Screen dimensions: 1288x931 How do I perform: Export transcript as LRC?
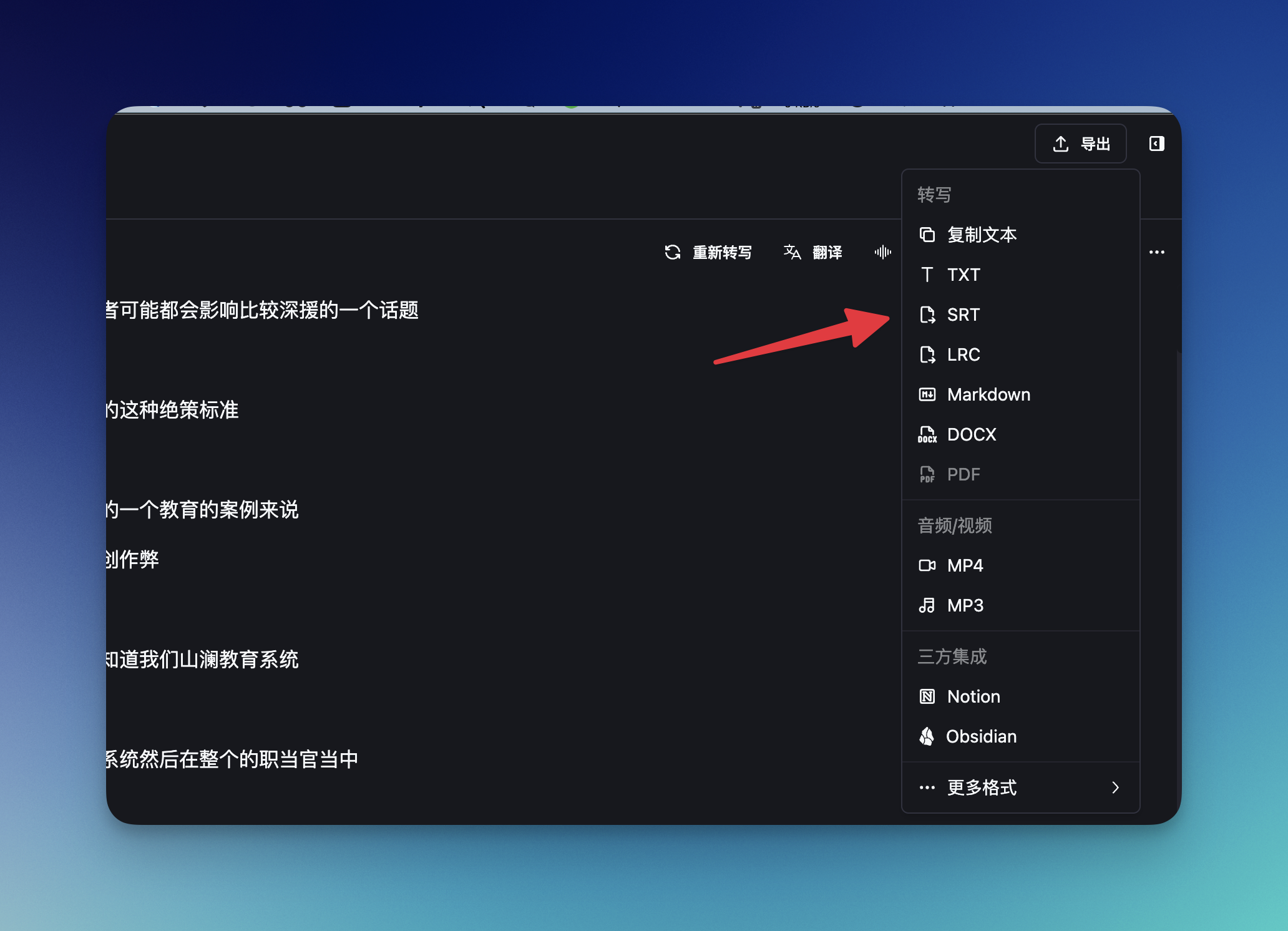point(1021,354)
